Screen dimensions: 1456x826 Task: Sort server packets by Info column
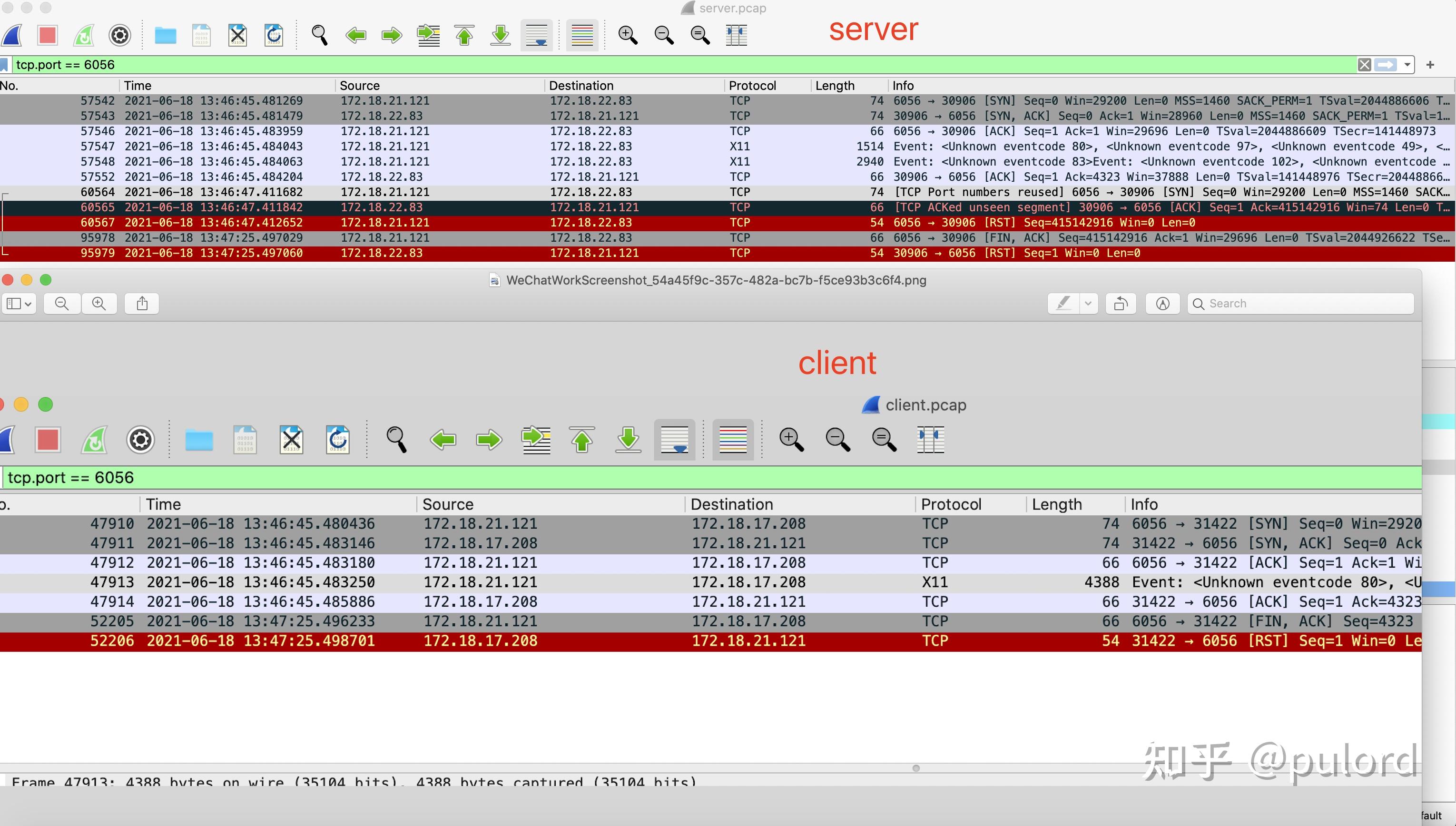[1171, 86]
